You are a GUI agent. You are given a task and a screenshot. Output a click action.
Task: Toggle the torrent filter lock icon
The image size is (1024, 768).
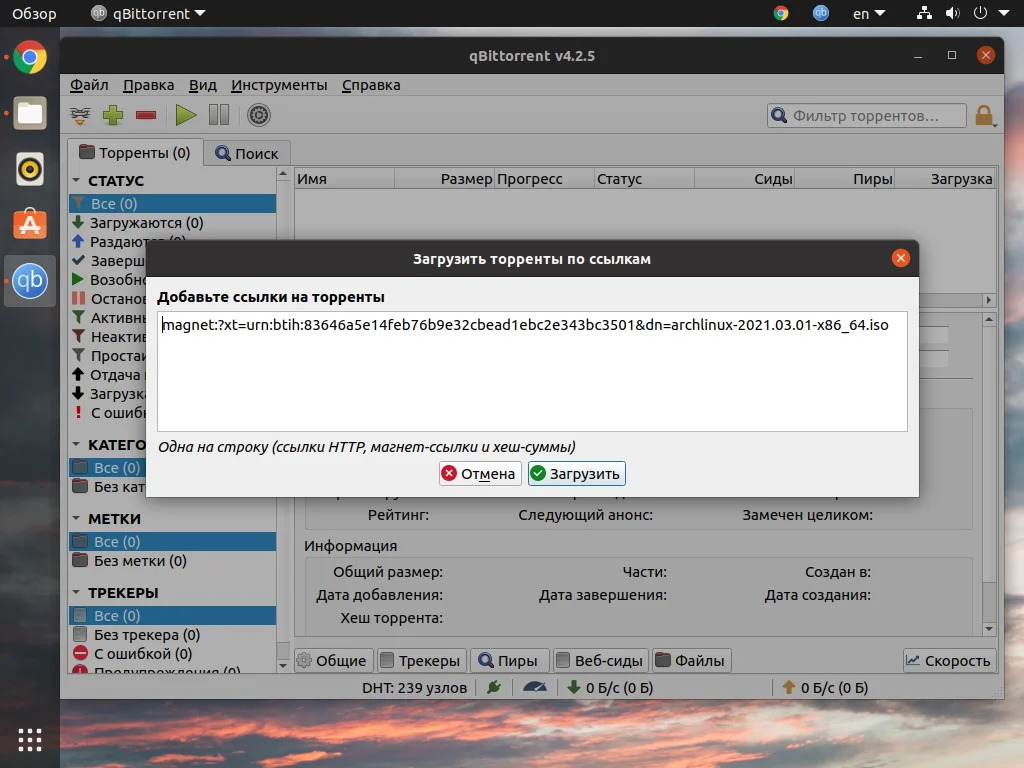tap(985, 115)
